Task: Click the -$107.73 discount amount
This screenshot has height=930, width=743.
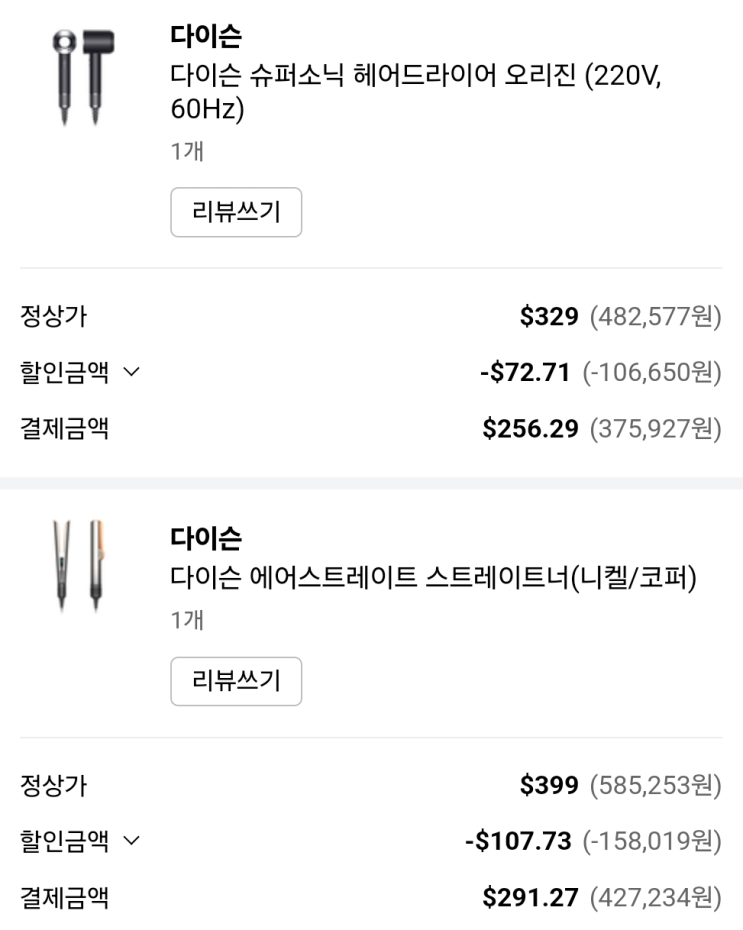Action: 518,843
